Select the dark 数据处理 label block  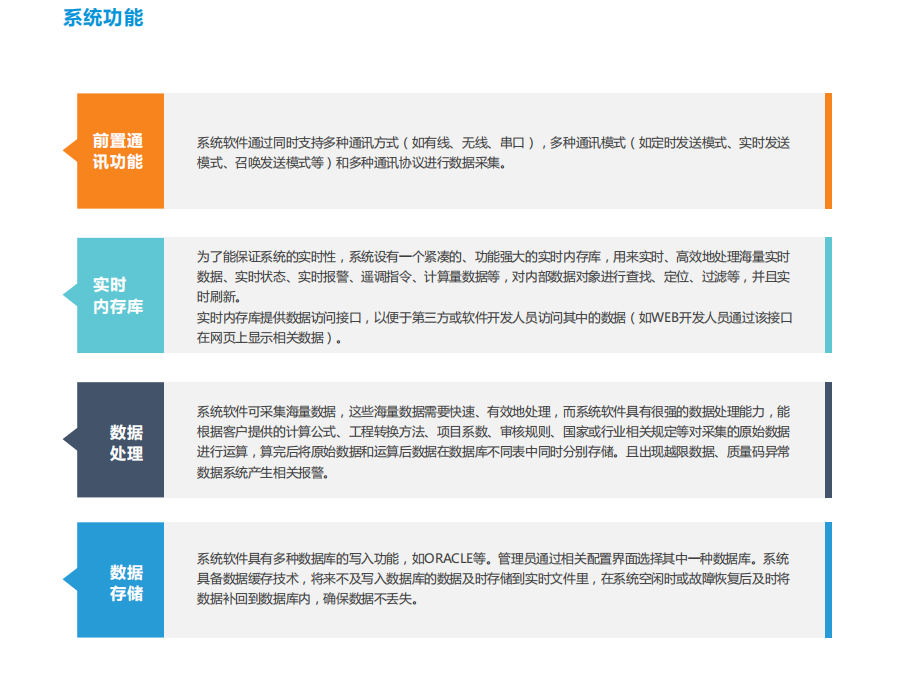[120, 440]
